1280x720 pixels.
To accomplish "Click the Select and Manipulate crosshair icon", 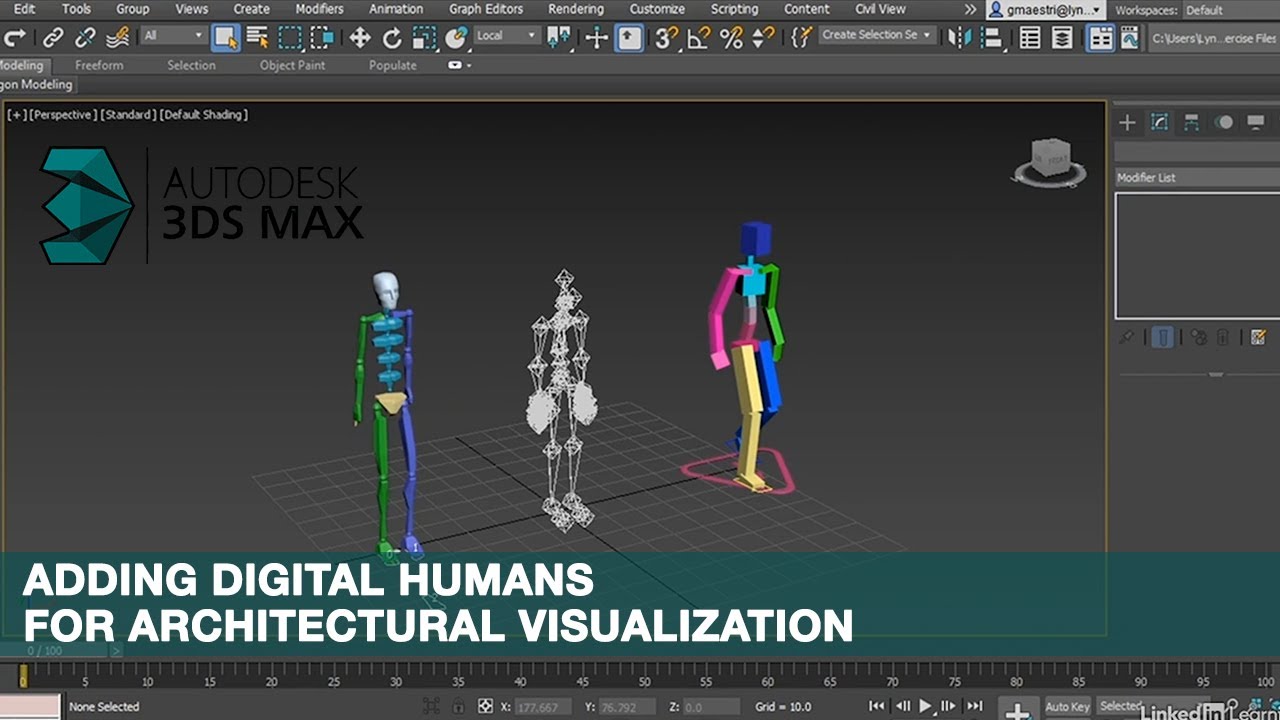I will coord(597,39).
